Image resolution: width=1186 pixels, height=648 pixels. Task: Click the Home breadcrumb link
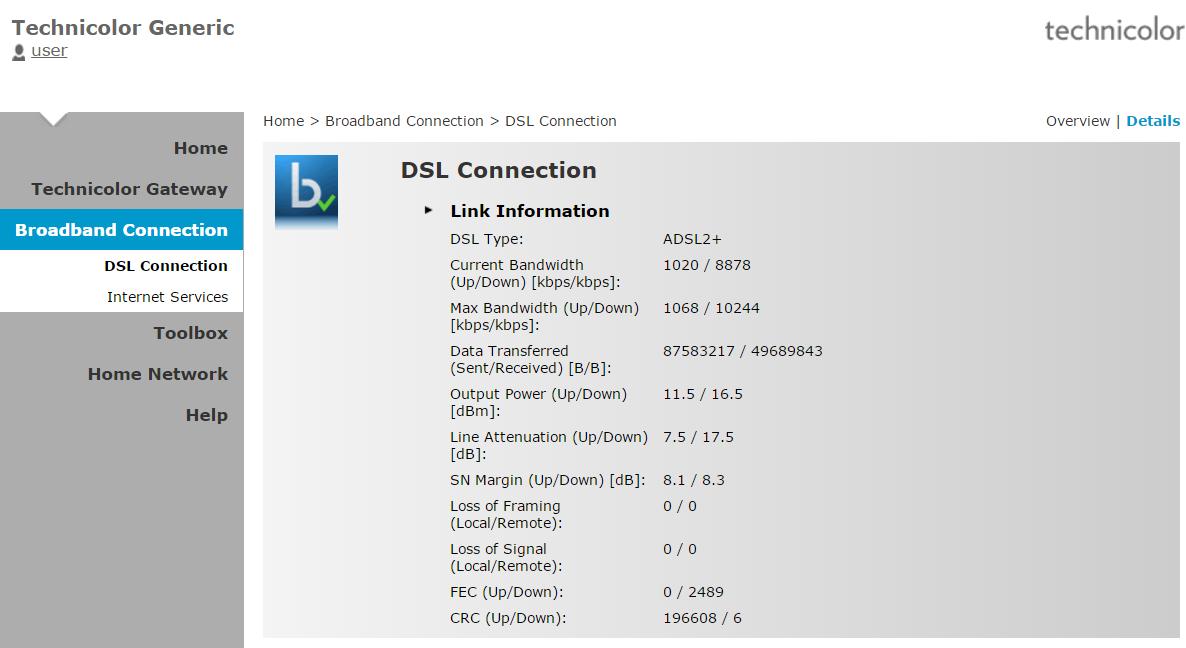pyautogui.click(x=284, y=121)
